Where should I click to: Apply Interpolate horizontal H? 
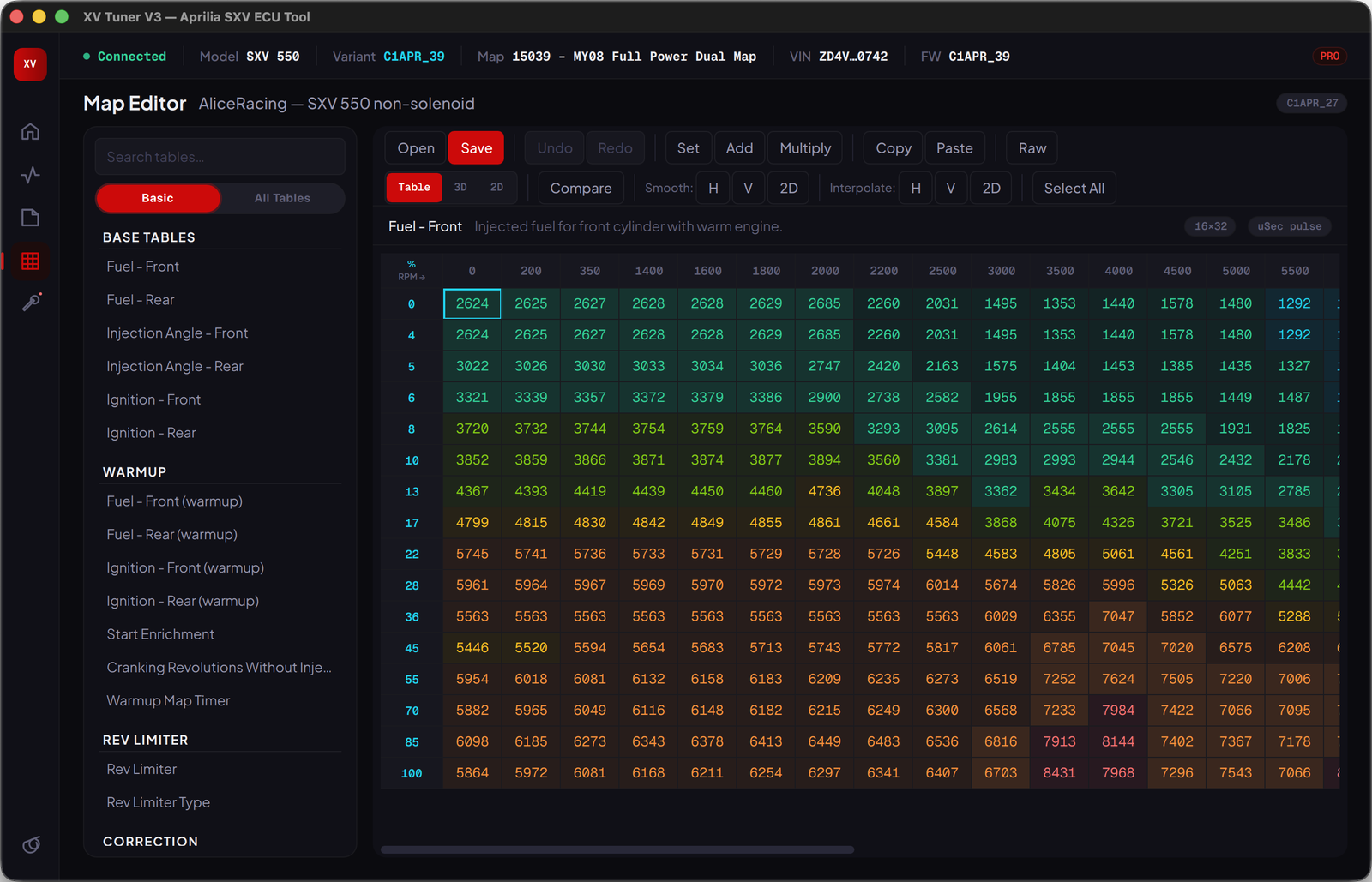pyautogui.click(x=916, y=189)
